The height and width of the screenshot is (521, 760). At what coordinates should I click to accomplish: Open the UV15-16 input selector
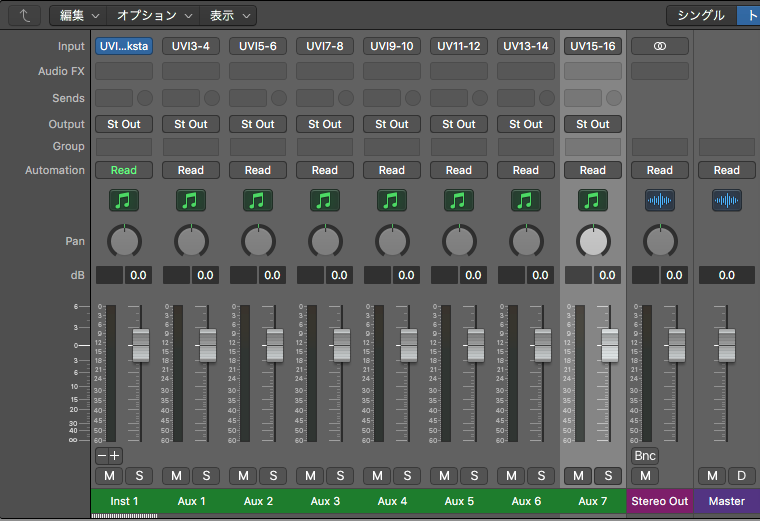[x=593, y=46]
